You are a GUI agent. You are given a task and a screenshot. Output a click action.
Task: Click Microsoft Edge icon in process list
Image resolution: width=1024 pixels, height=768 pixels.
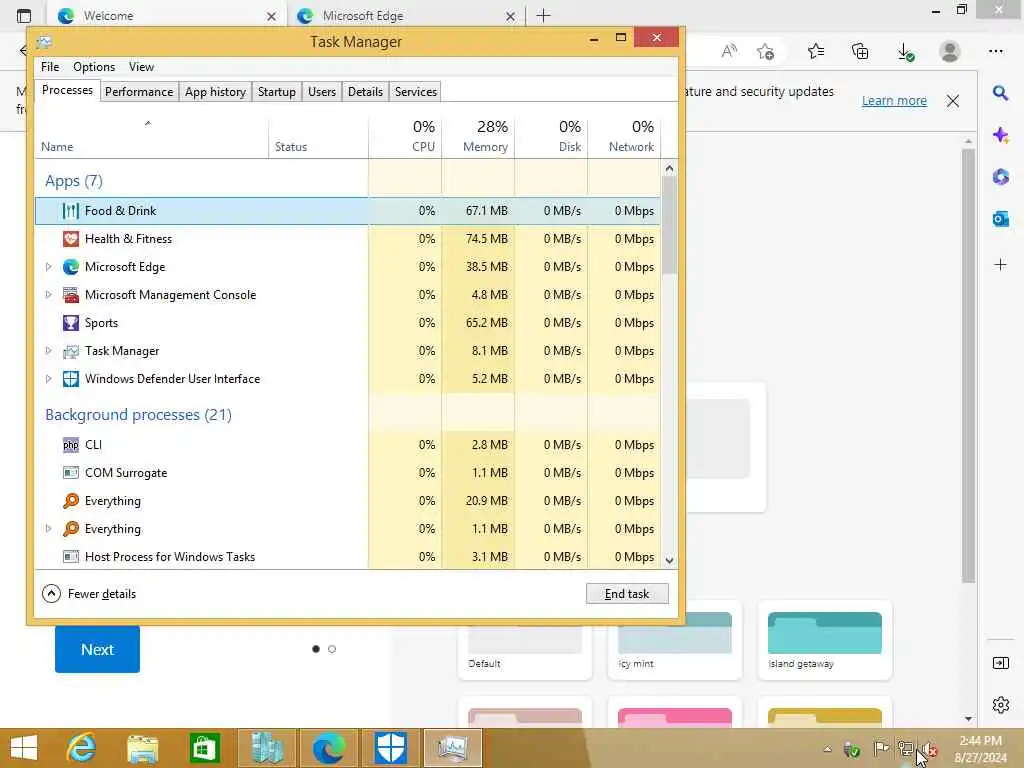[x=71, y=267]
